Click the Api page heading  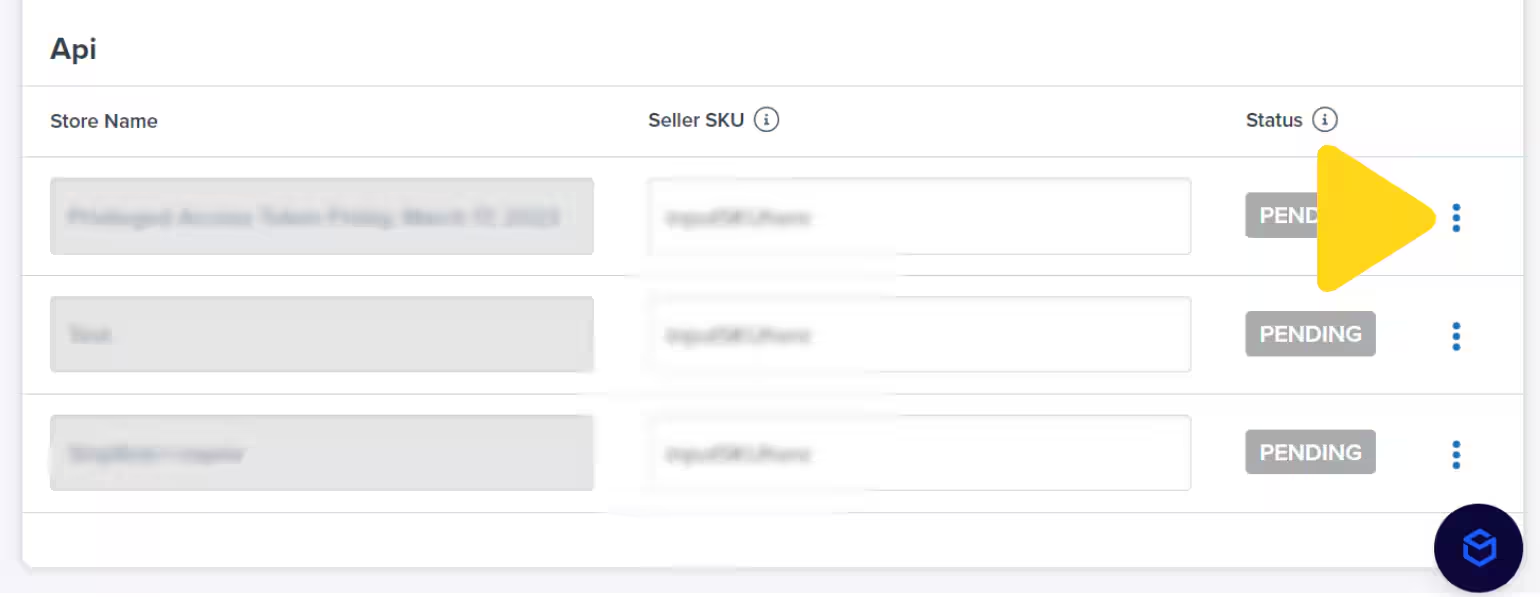coord(72,48)
